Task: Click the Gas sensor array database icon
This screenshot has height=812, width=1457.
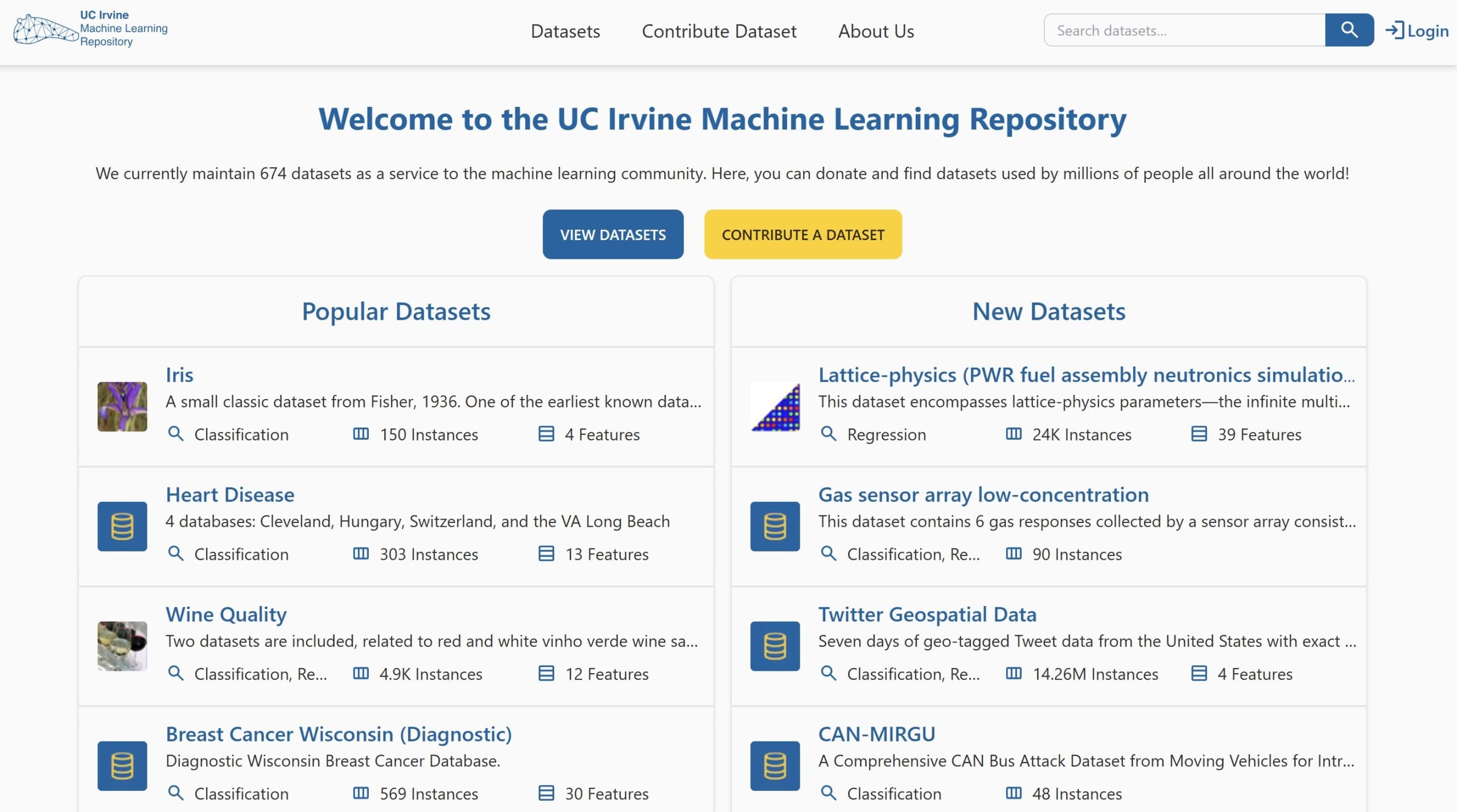Action: coord(775,526)
